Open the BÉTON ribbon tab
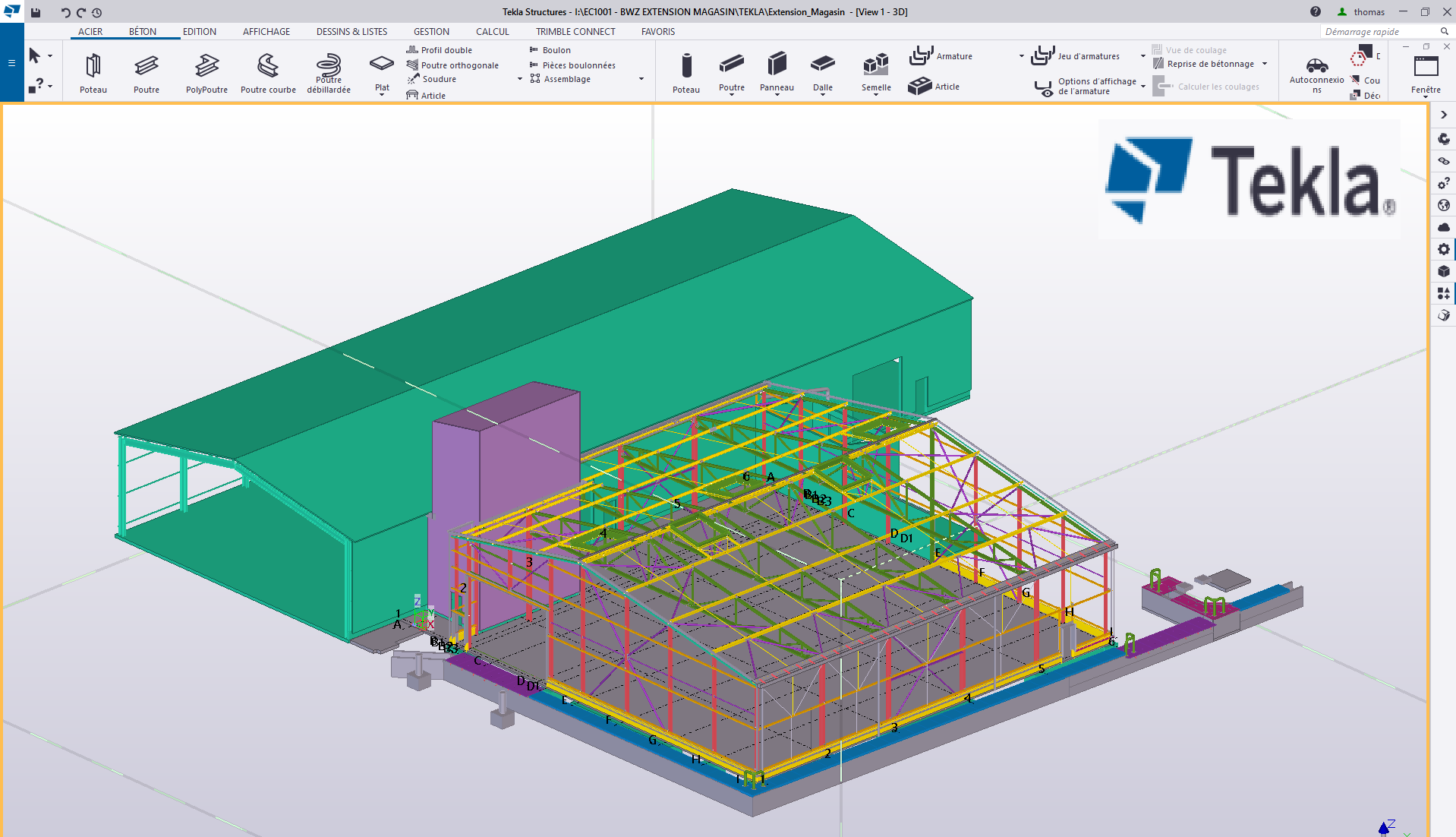Image resolution: width=1456 pixels, height=837 pixels. (143, 31)
